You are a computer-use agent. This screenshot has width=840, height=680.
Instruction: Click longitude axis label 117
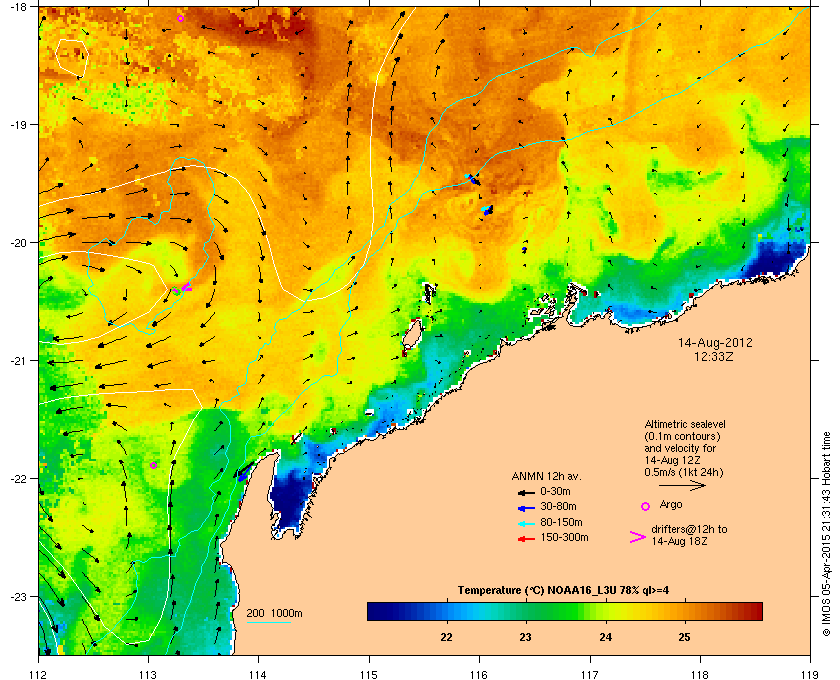point(590,674)
